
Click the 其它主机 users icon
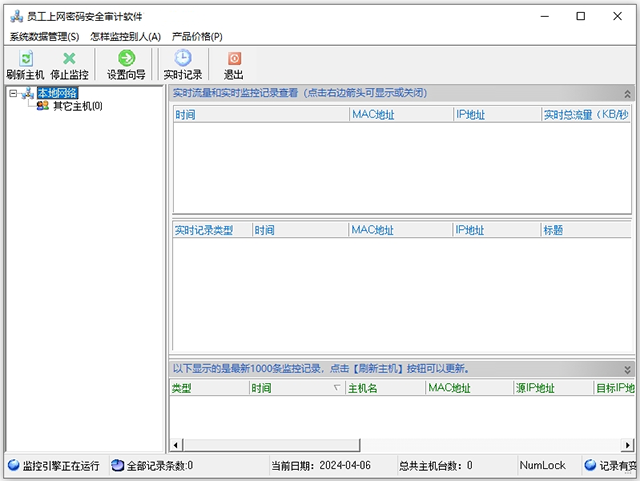42,106
